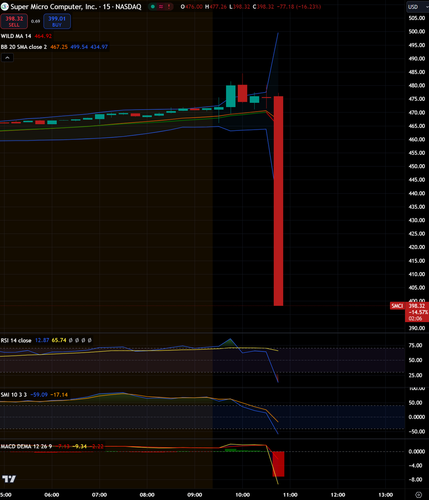Select the RSI 14 close indicator legend

pyautogui.click(x=16, y=340)
